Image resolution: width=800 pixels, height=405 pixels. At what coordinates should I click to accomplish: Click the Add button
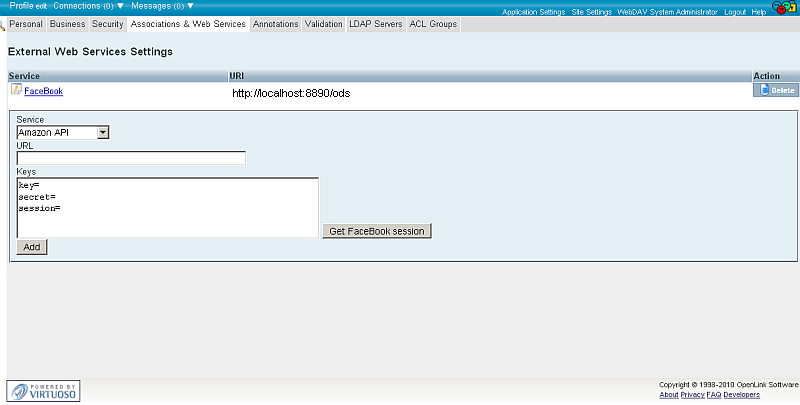[32, 246]
